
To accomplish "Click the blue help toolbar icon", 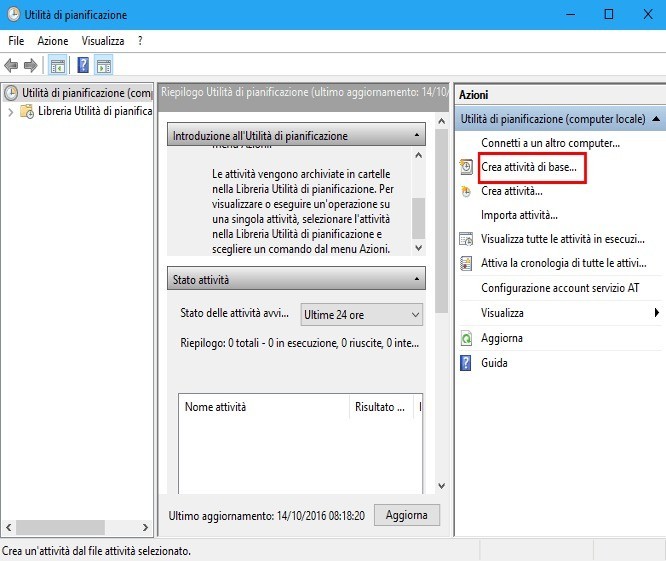I will point(83,65).
